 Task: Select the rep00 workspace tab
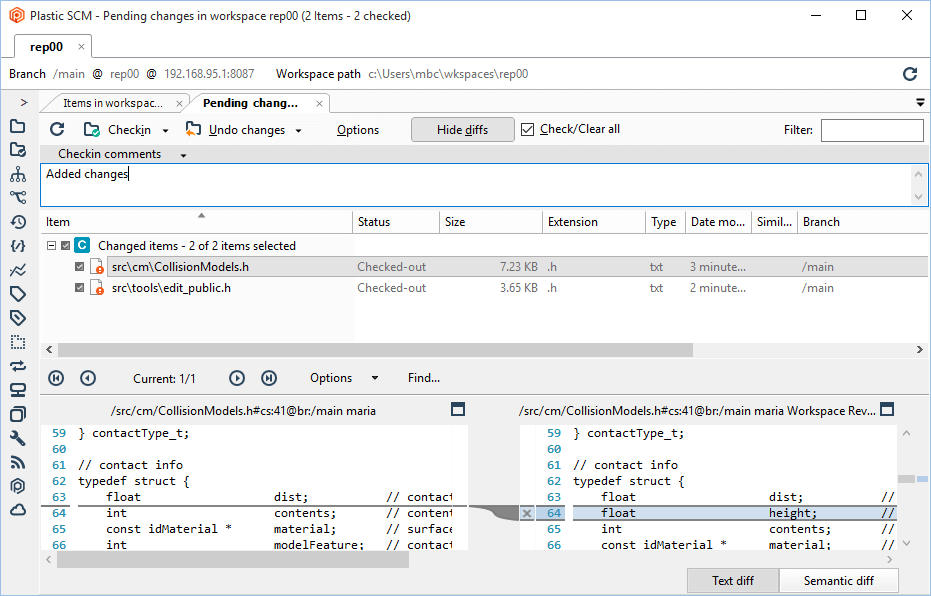(x=46, y=47)
